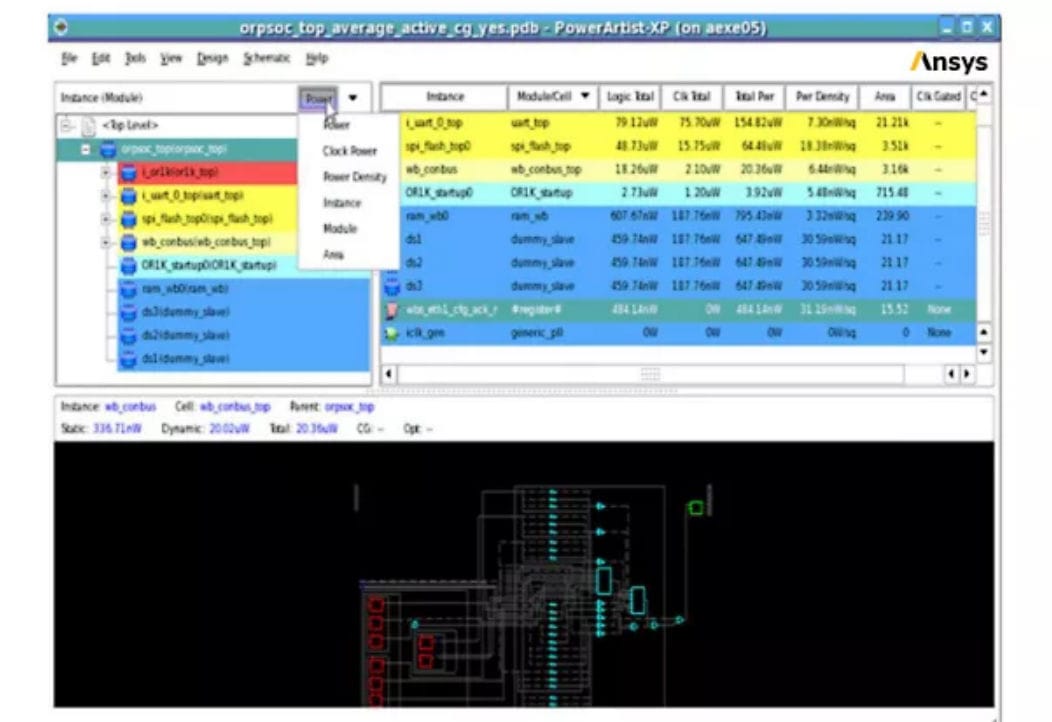
Task: Click the PLL icon next to iclk_gen
Action: point(390,332)
